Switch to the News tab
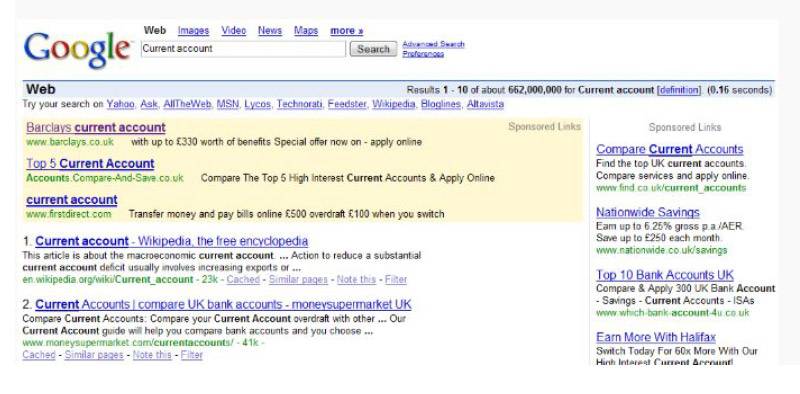 point(270,31)
